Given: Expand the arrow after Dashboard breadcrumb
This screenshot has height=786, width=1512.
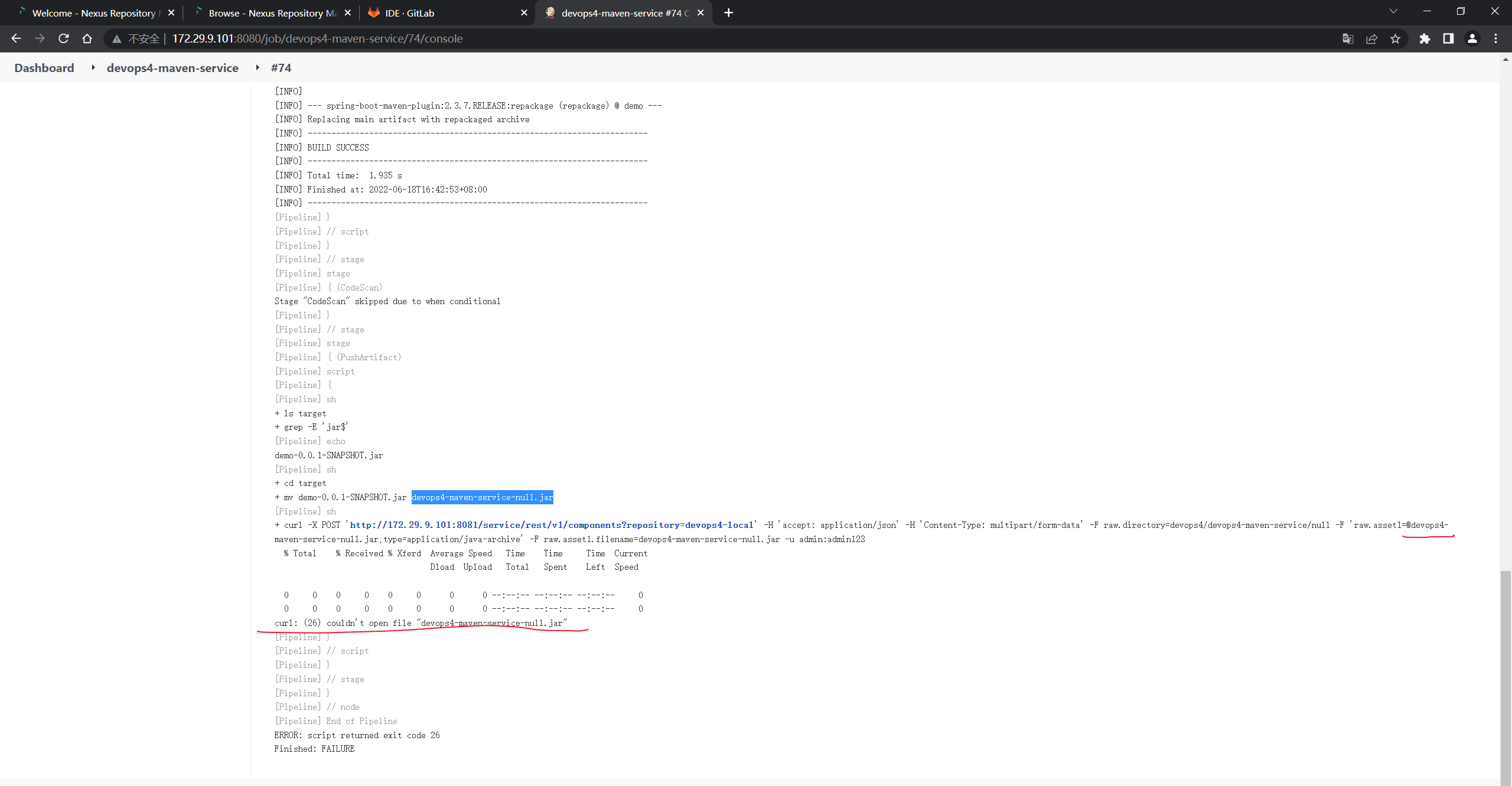Looking at the screenshot, I should (x=93, y=67).
